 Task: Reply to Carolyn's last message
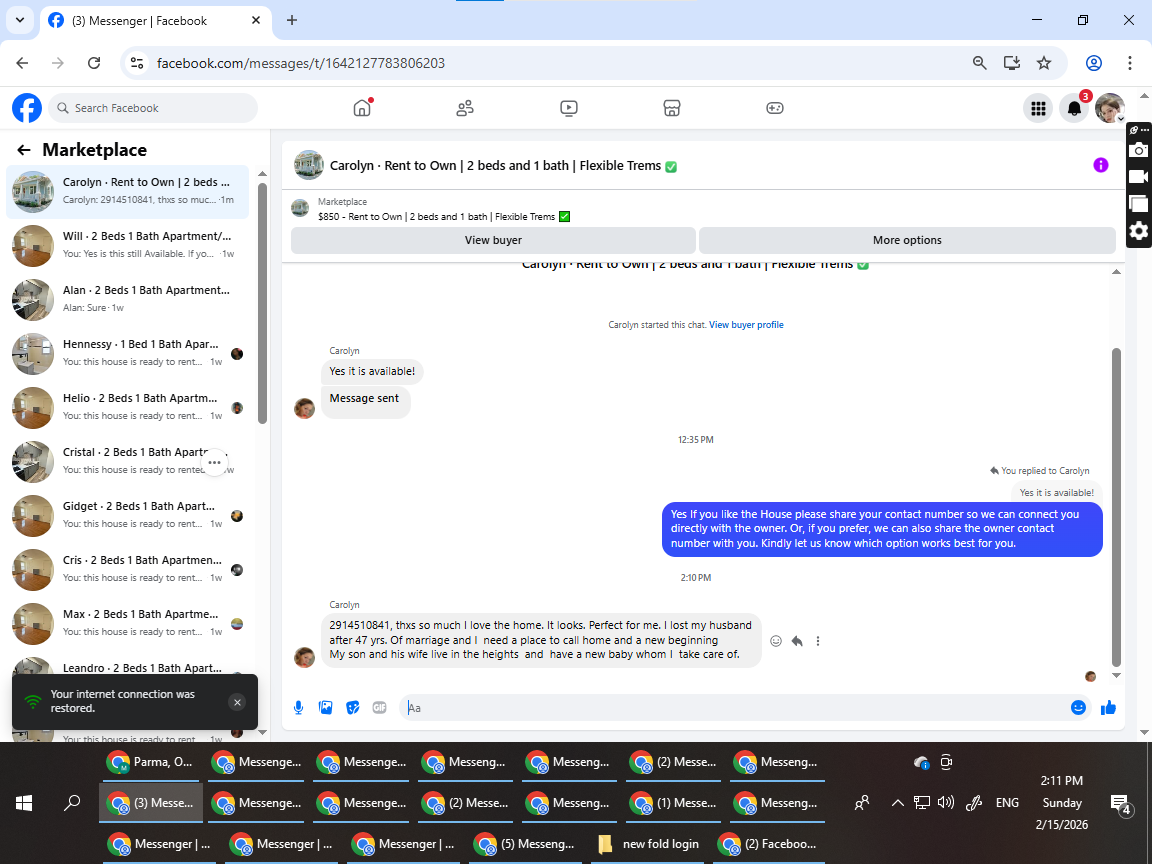797,641
